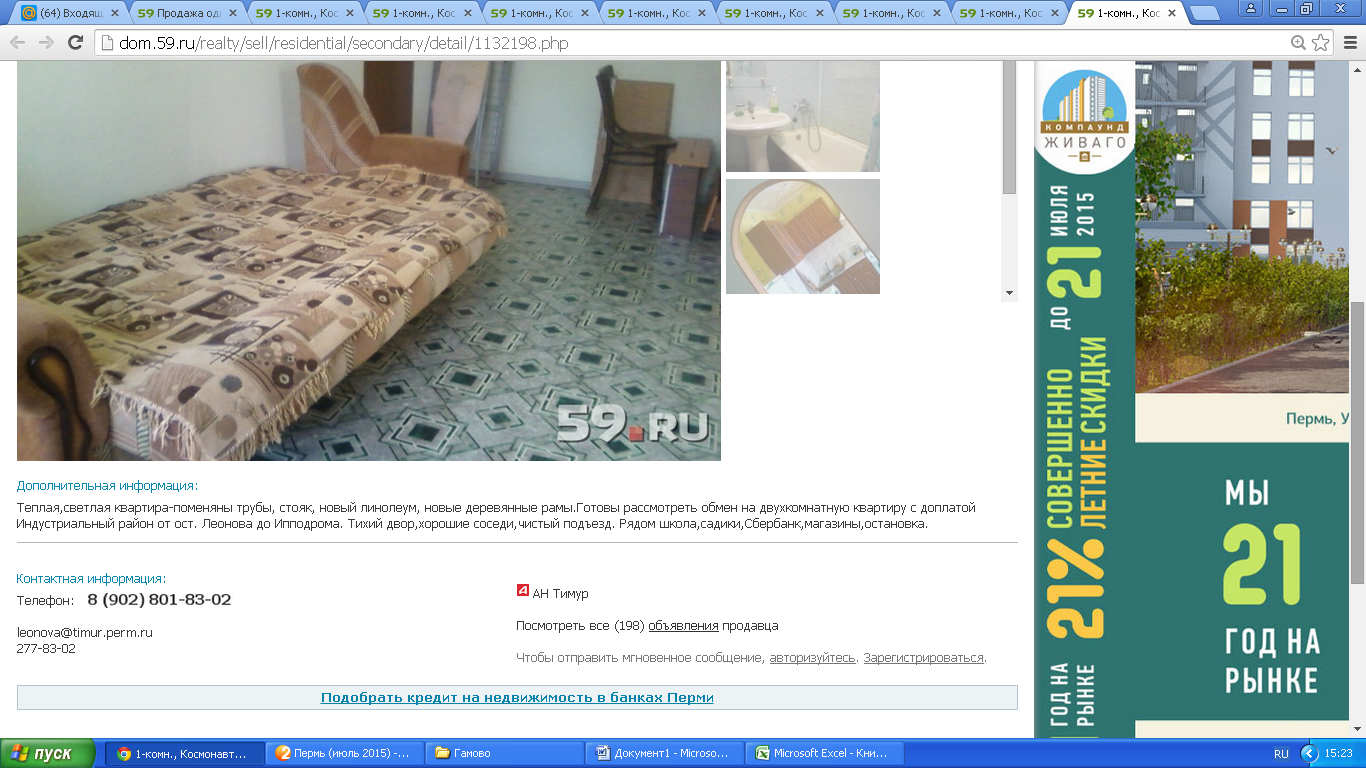
Task: Switch to Opera Пермь (июль 2015) window
Action: tap(345, 753)
